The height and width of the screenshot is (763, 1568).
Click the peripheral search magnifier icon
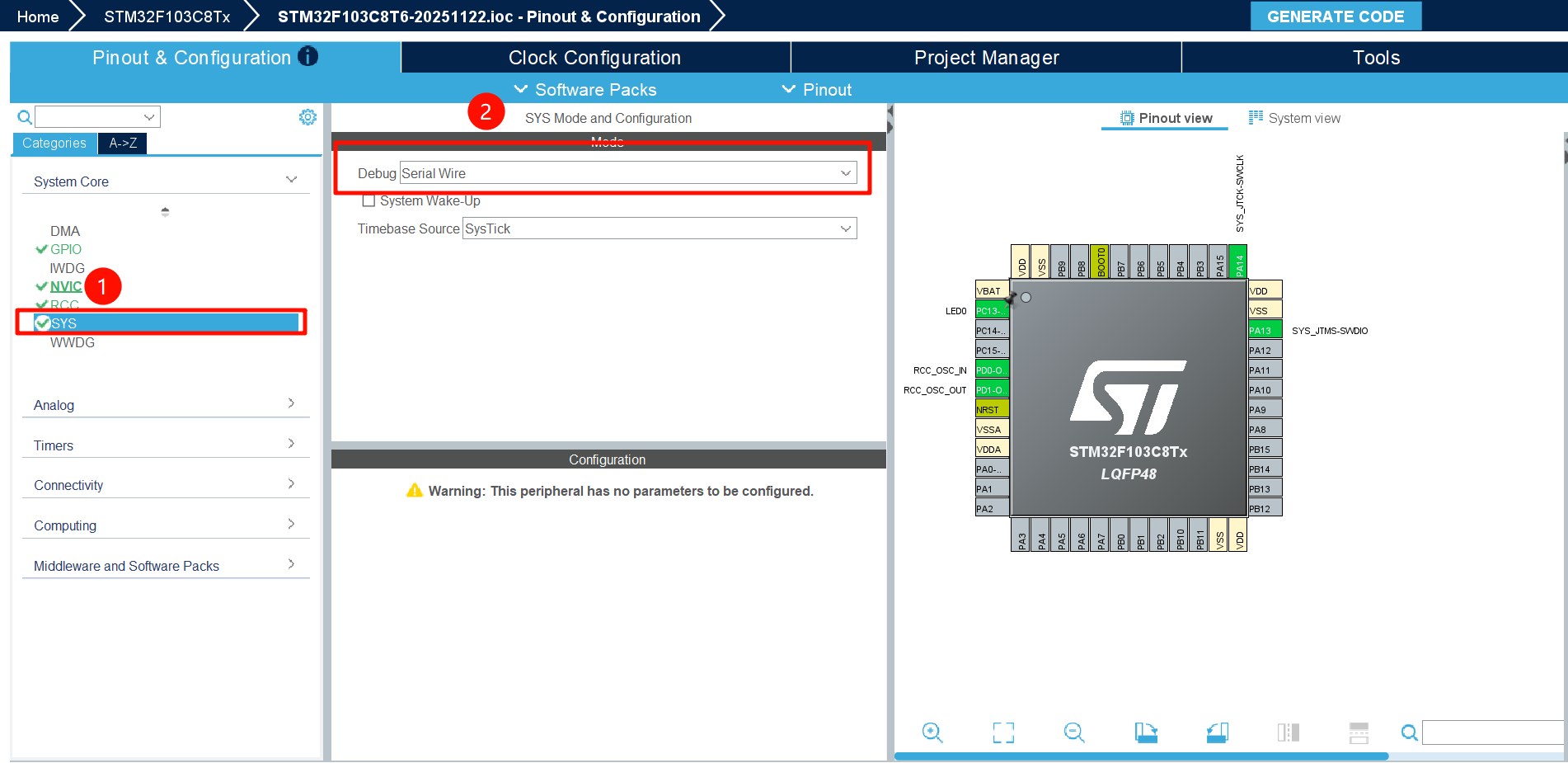(25, 117)
